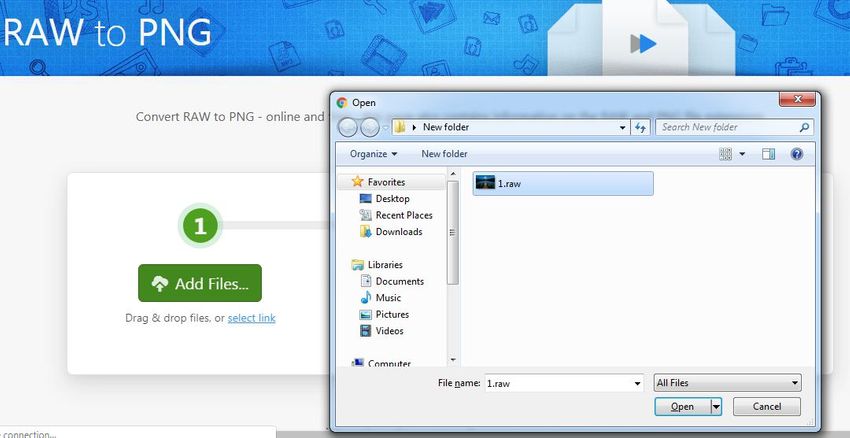The width and height of the screenshot is (850, 438).
Task: Go to Recent Places in sidebar
Action: [403, 215]
